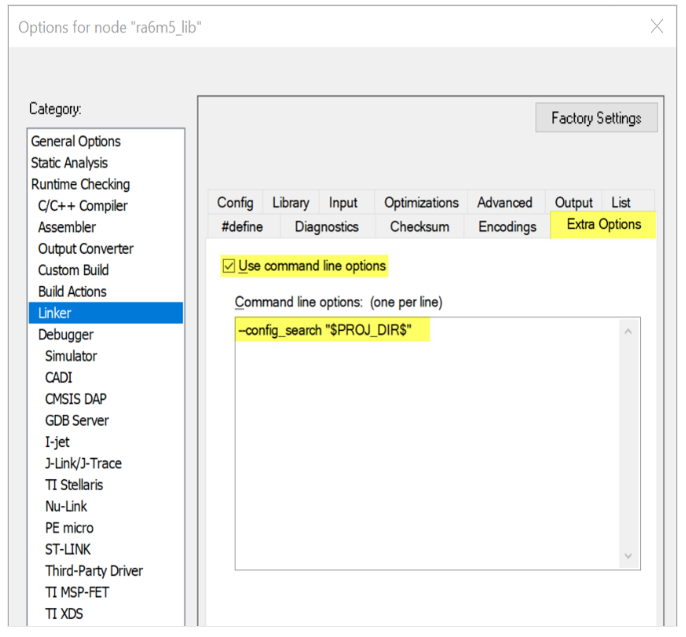Open the Extra Options tab

pos(604,224)
